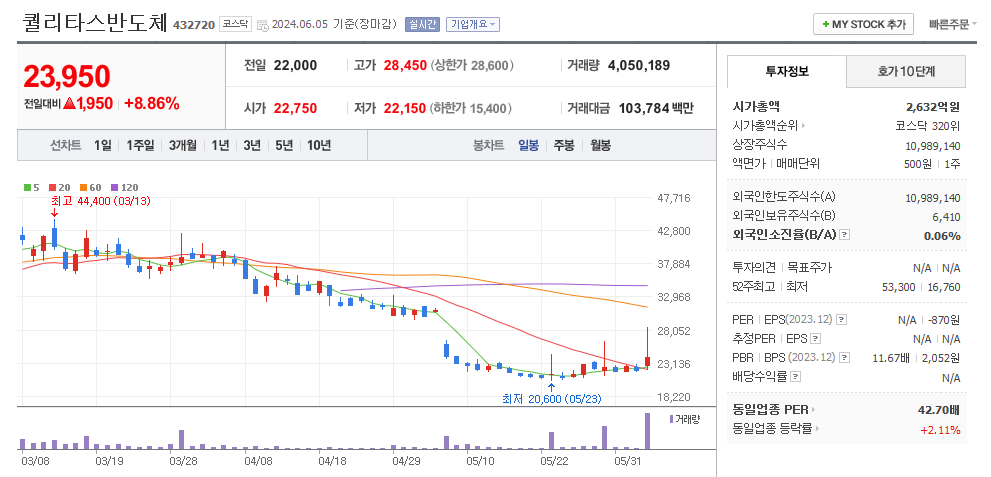991x477 pixels.
Task: Click the 시가 value 22,750
Action: [295, 108]
